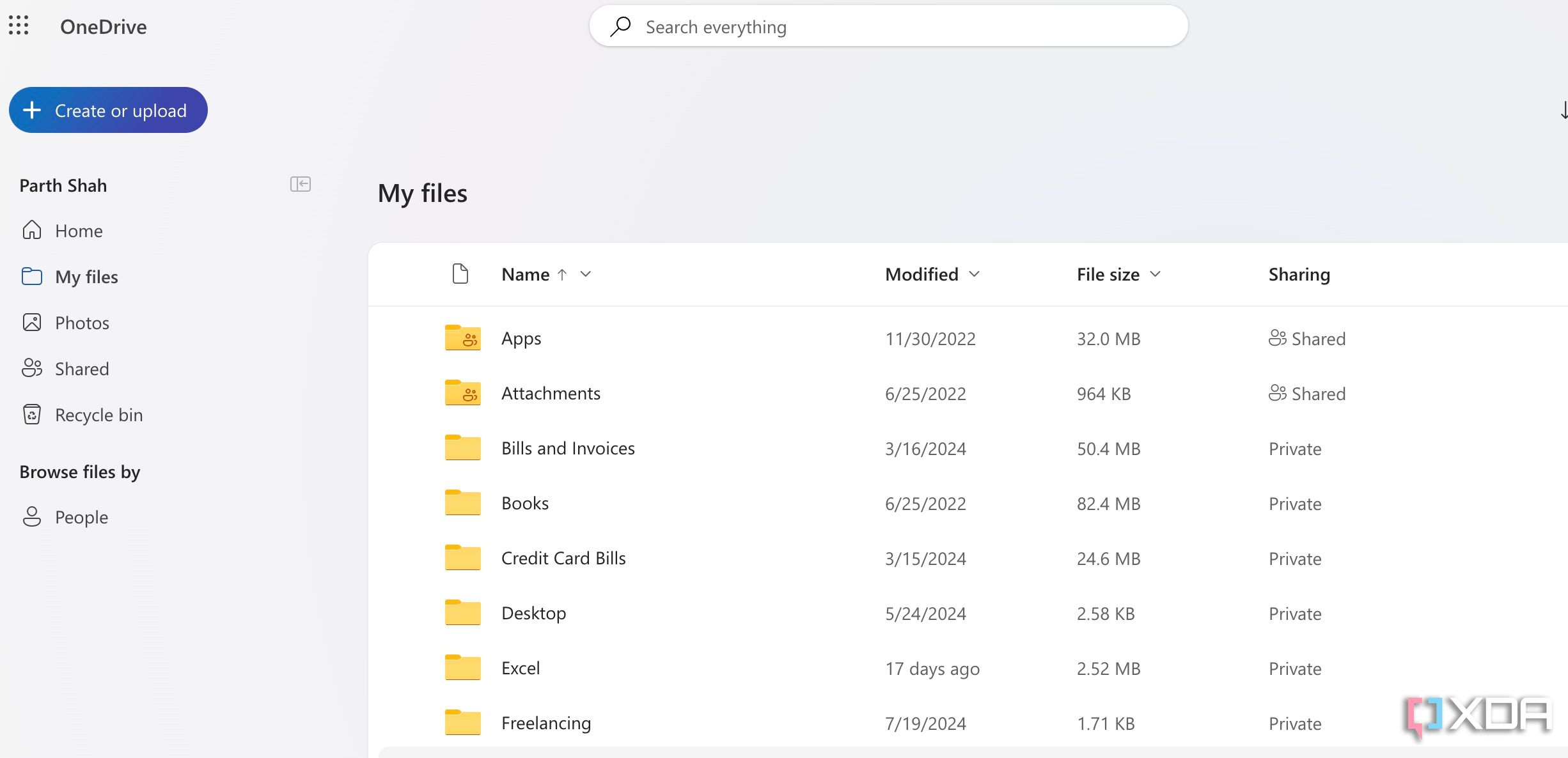Click the Desktop folder icon
1568x758 pixels.
[x=463, y=612]
